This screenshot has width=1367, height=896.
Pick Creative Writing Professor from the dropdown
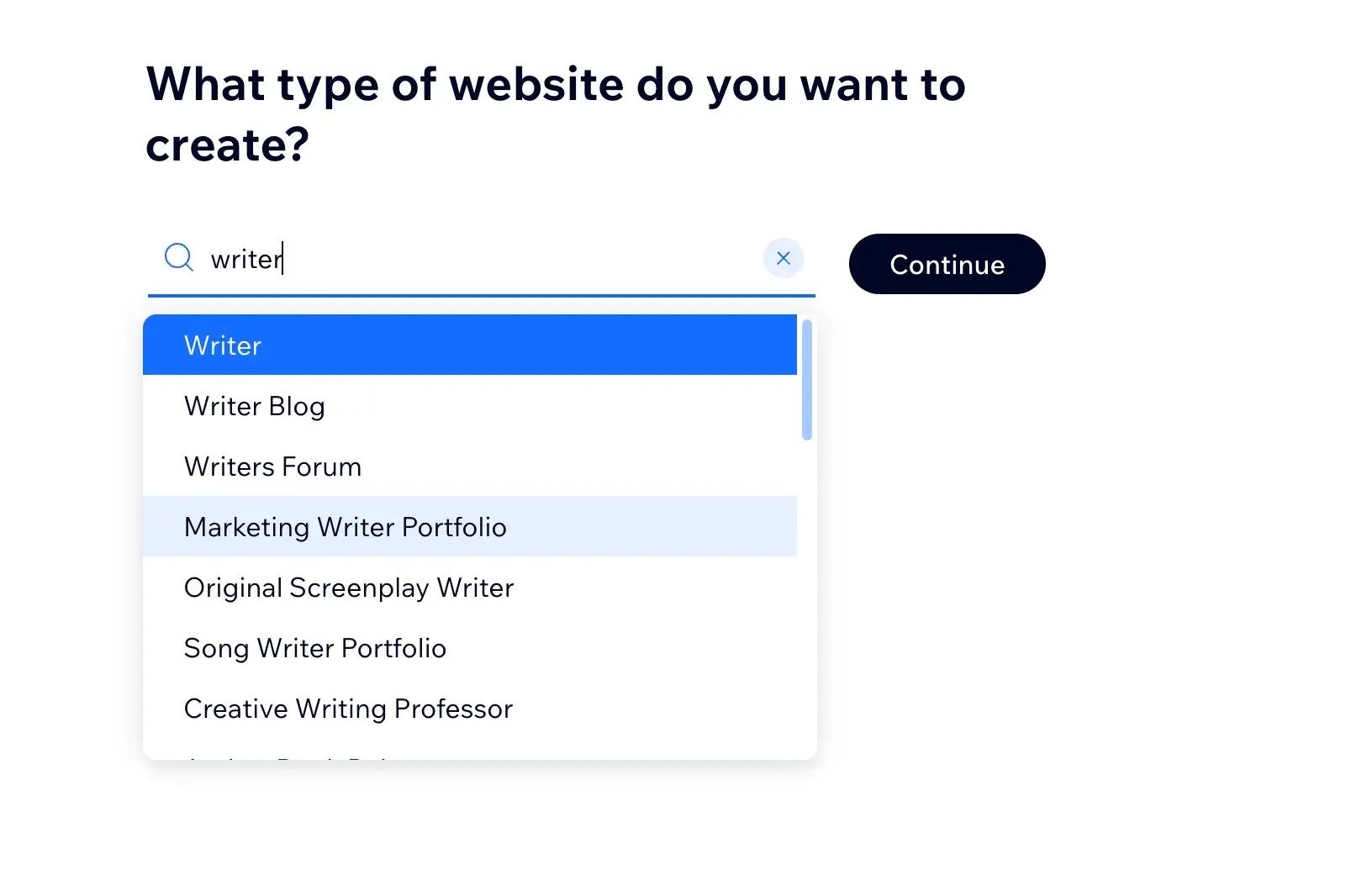coord(348,709)
